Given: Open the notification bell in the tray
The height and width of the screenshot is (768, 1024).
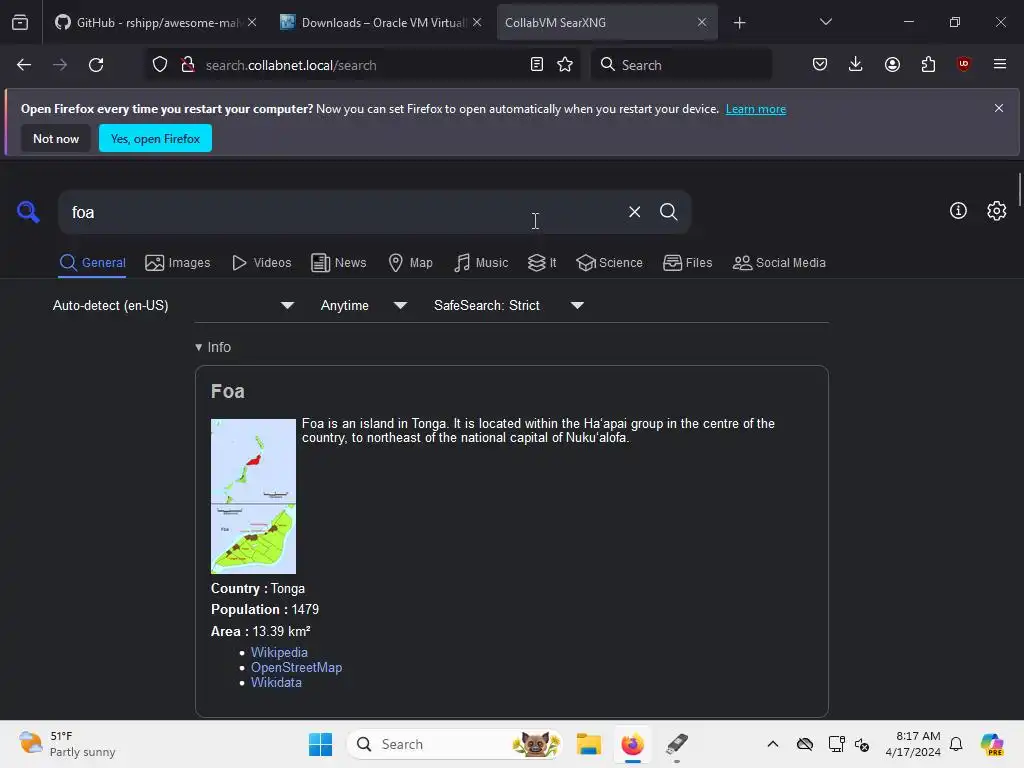Looking at the screenshot, I should [956, 744].
